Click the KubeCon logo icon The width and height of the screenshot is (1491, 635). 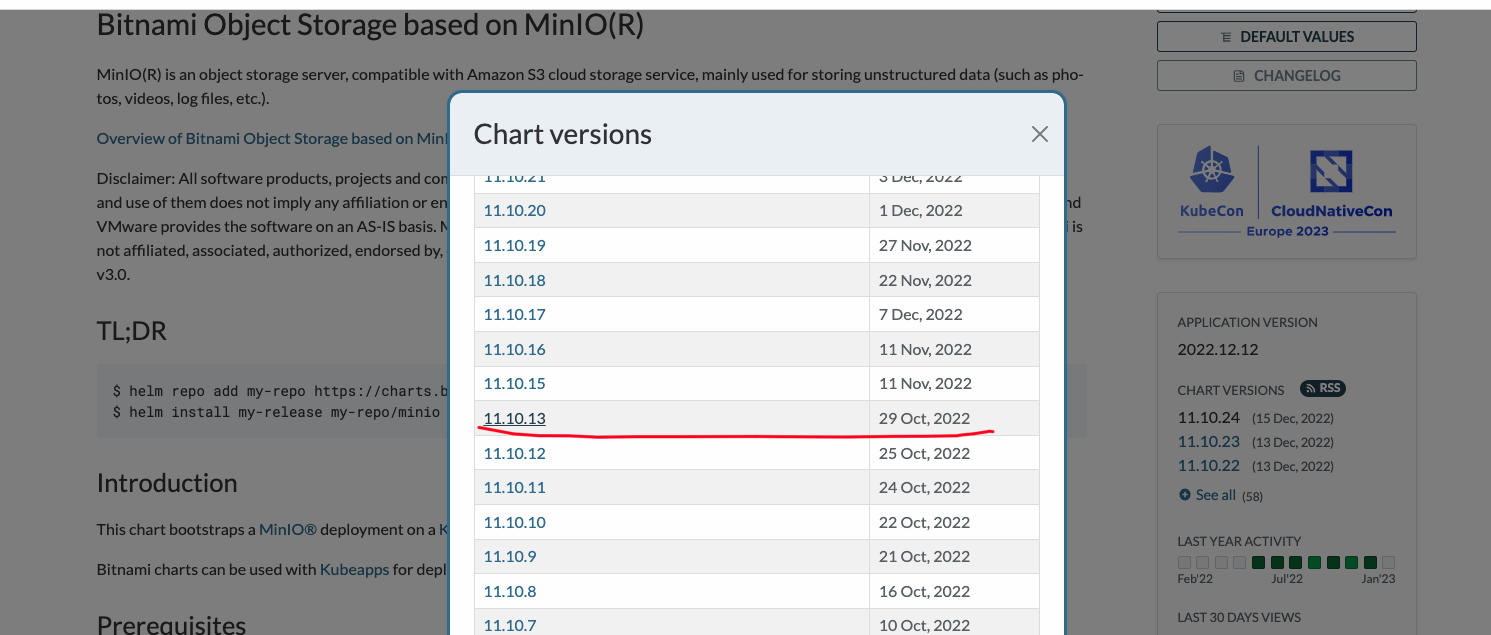(1211, 171)
